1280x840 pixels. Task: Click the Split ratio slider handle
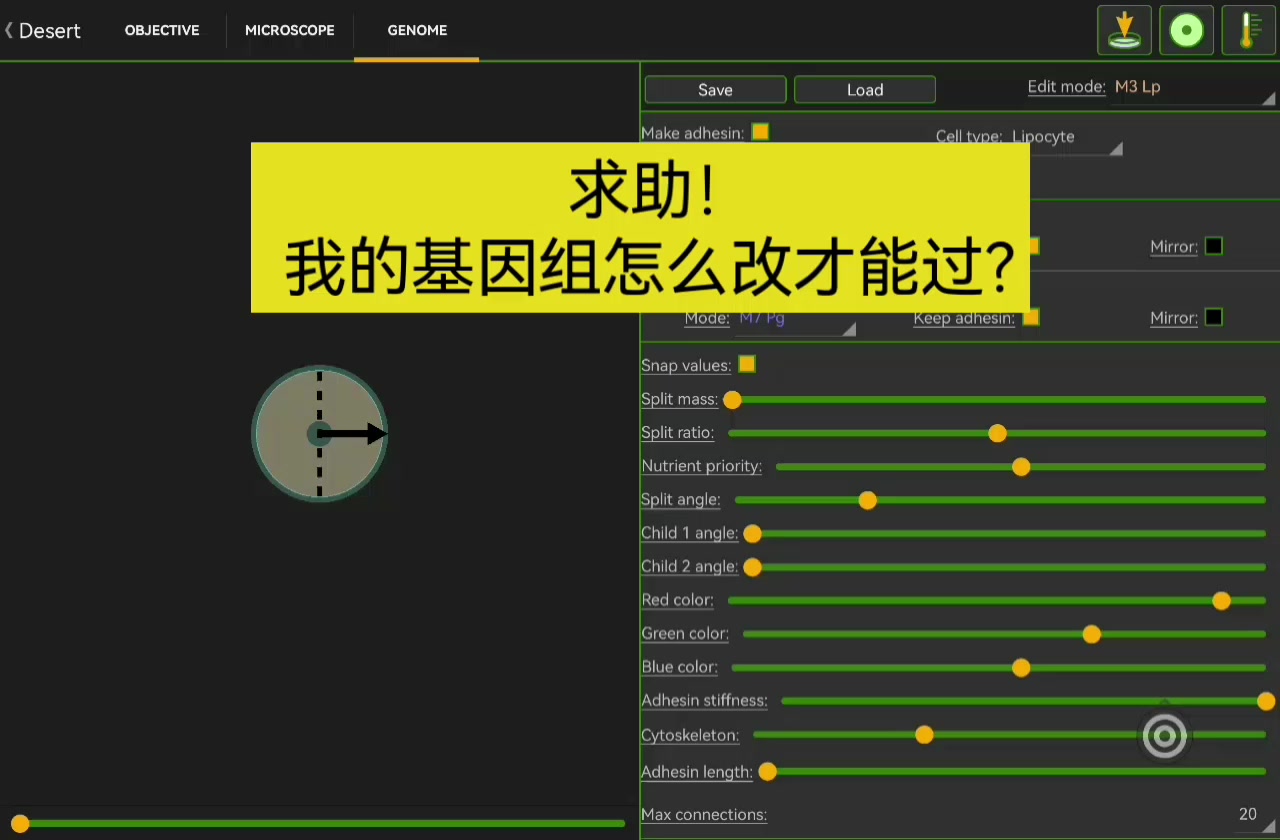pos(997,433)
